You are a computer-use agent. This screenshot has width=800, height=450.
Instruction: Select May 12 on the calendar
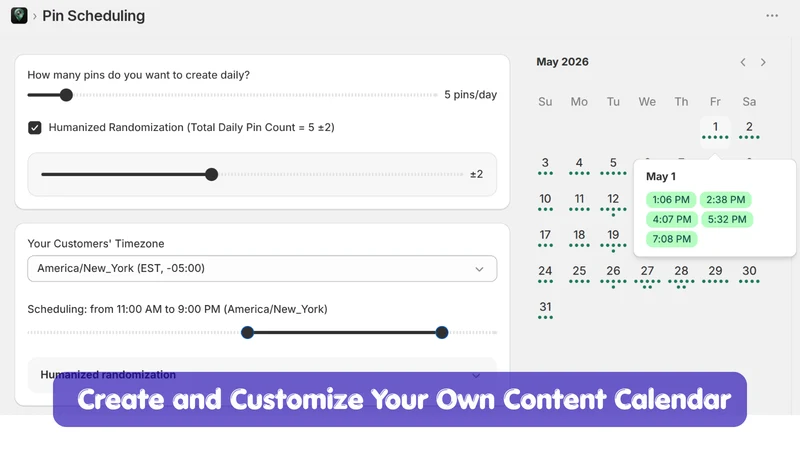pos(613,203)
